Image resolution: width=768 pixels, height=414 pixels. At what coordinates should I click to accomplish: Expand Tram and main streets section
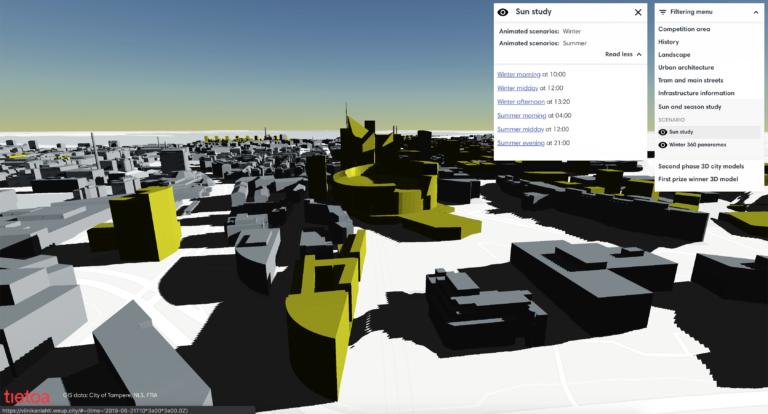click(x=691, y=80)
